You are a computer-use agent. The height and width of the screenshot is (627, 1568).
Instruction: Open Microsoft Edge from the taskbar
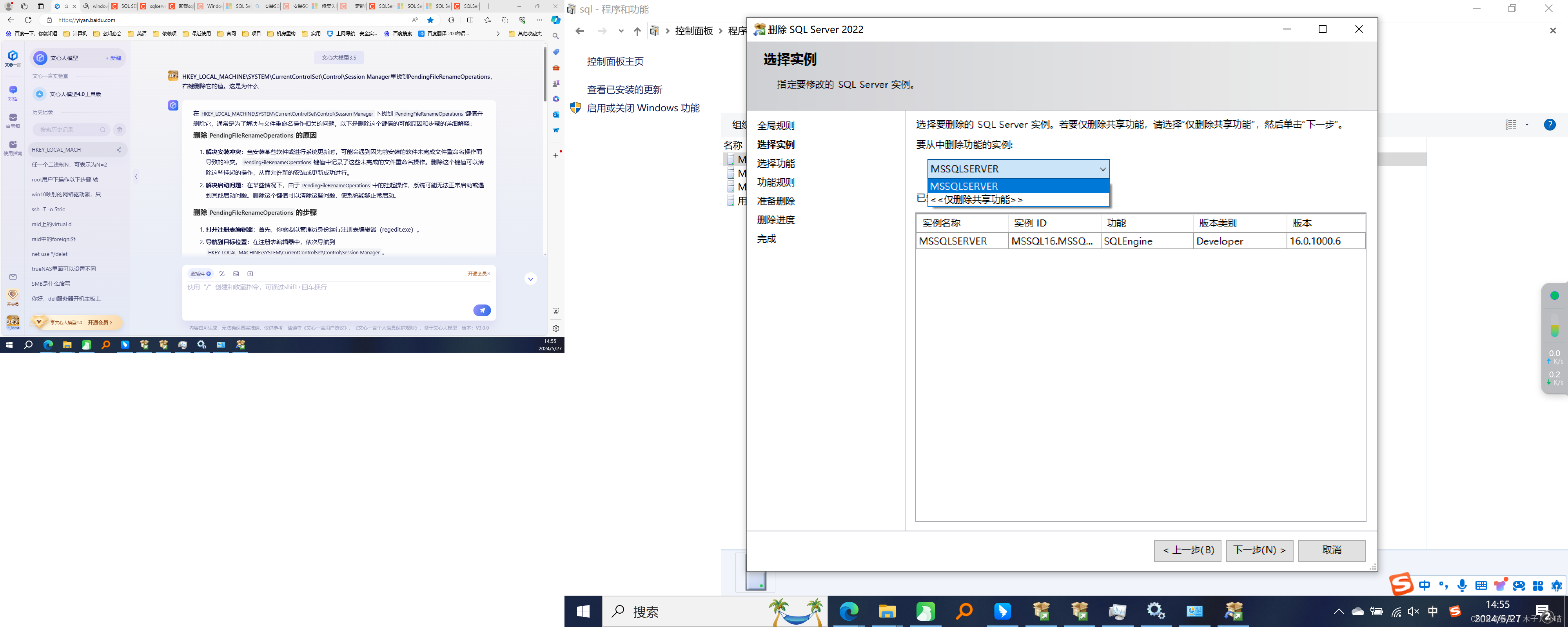849,611
